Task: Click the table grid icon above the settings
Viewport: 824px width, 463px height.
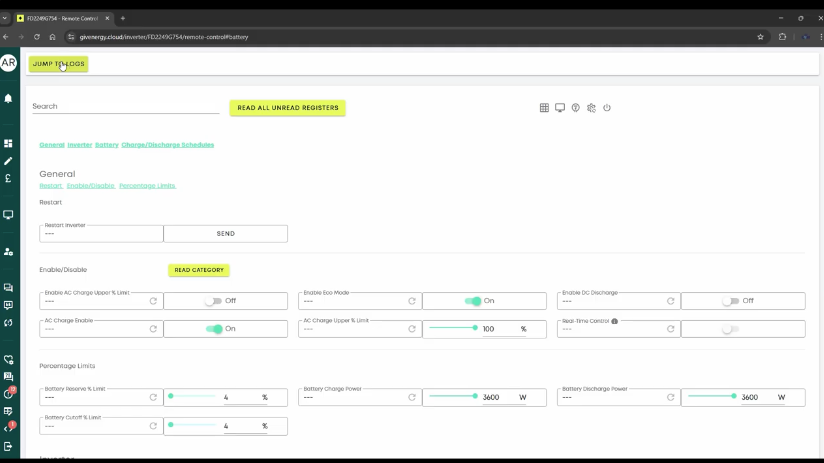Action: (x=544, y=108)
